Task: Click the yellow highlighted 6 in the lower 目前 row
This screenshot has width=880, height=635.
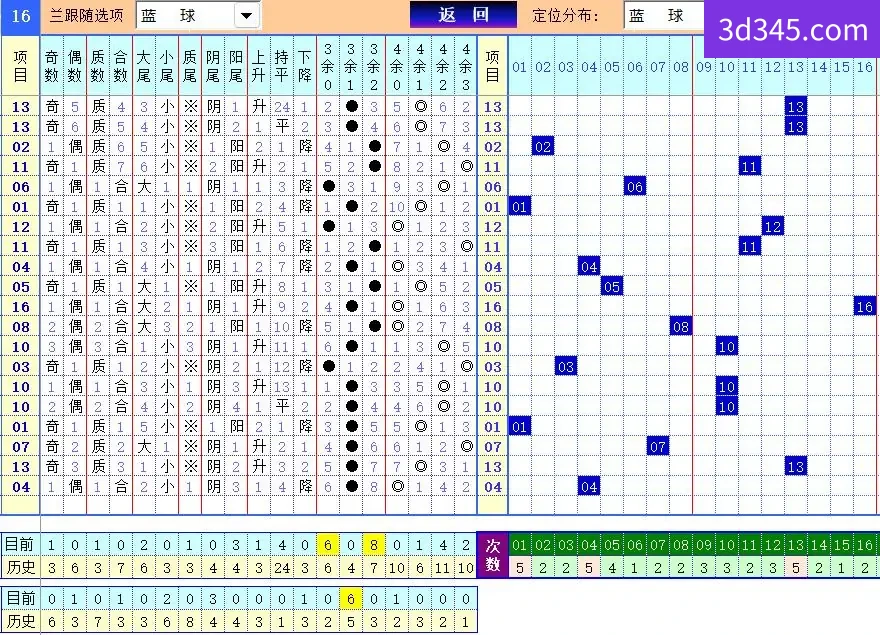Action: pyautogui.click(x=351, y=599)
